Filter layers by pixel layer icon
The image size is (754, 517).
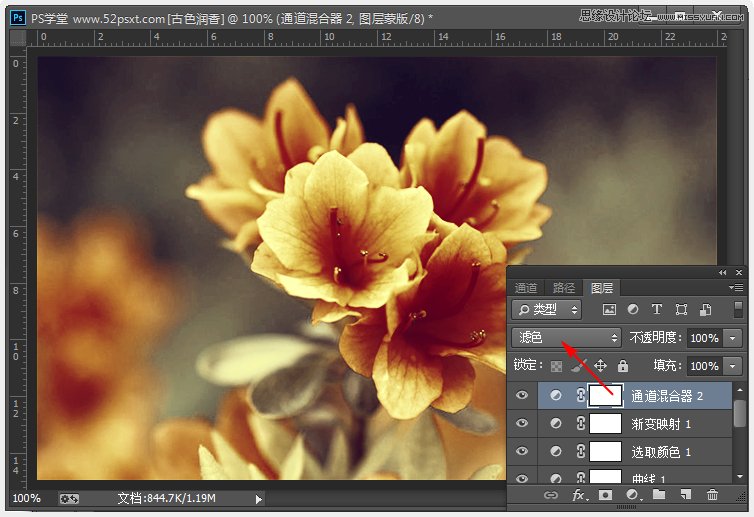tap(609, 310)
